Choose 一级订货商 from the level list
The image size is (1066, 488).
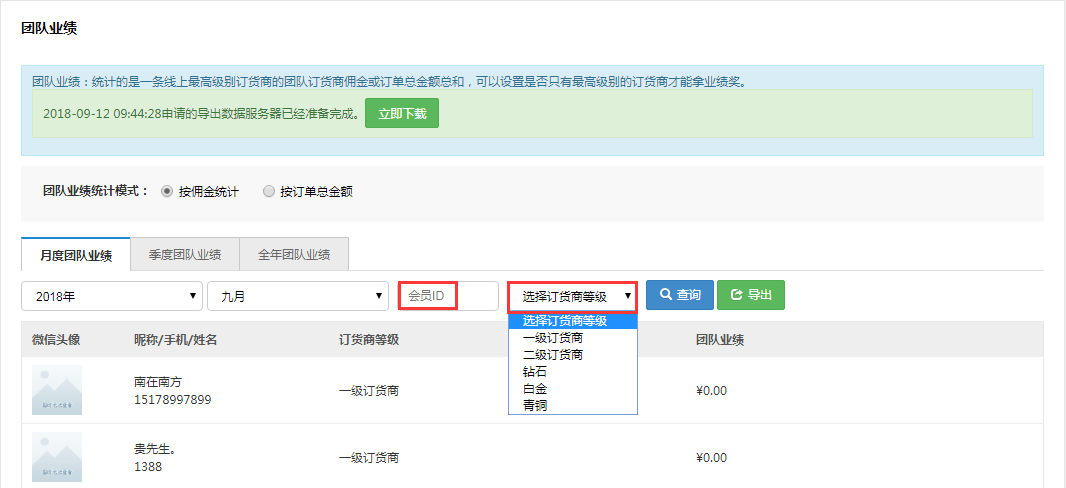coord(553,338)
